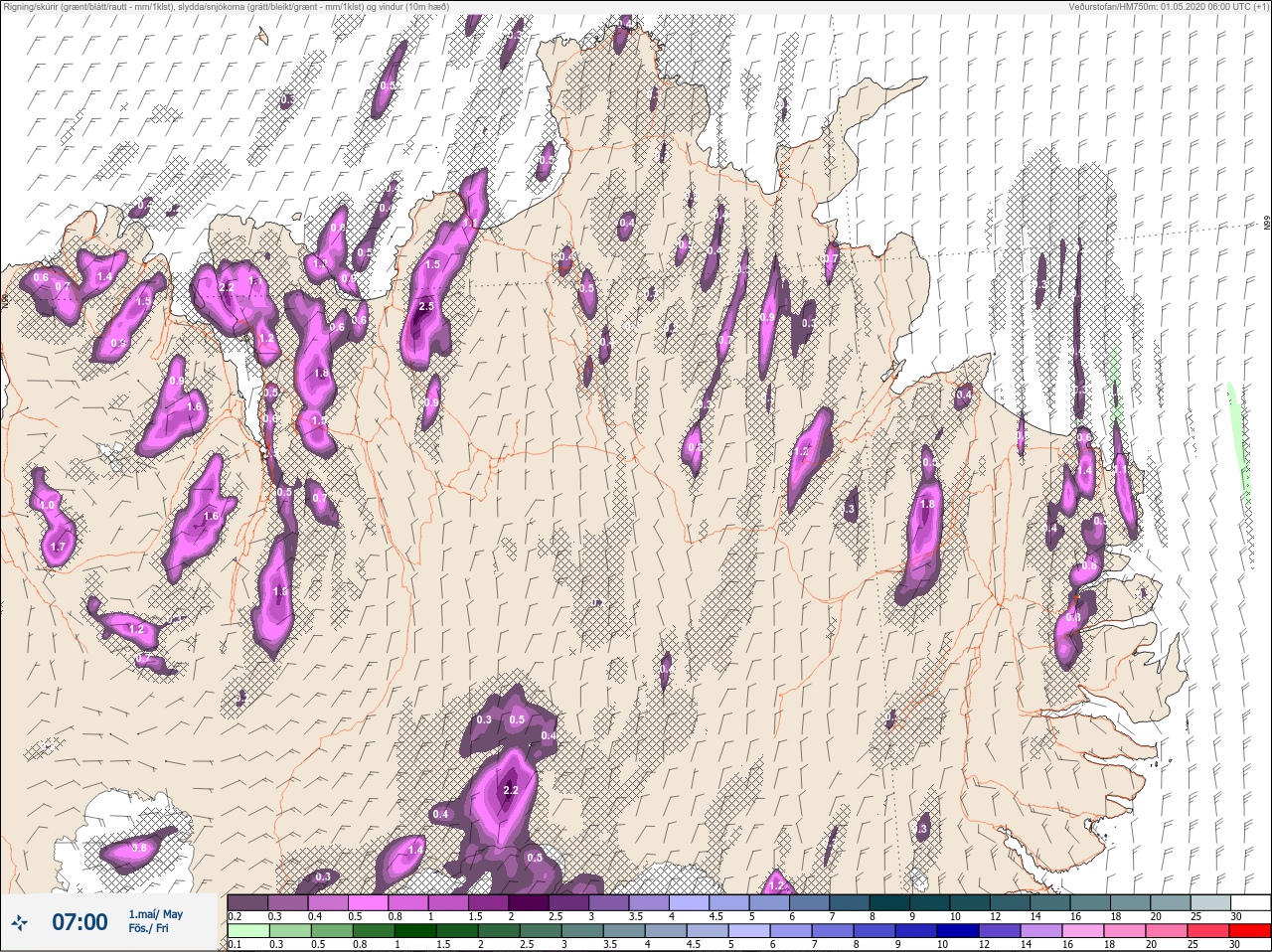
Task: Pick the upper legend swatch labeled 4.5
Action: click(x=730, y=902)
